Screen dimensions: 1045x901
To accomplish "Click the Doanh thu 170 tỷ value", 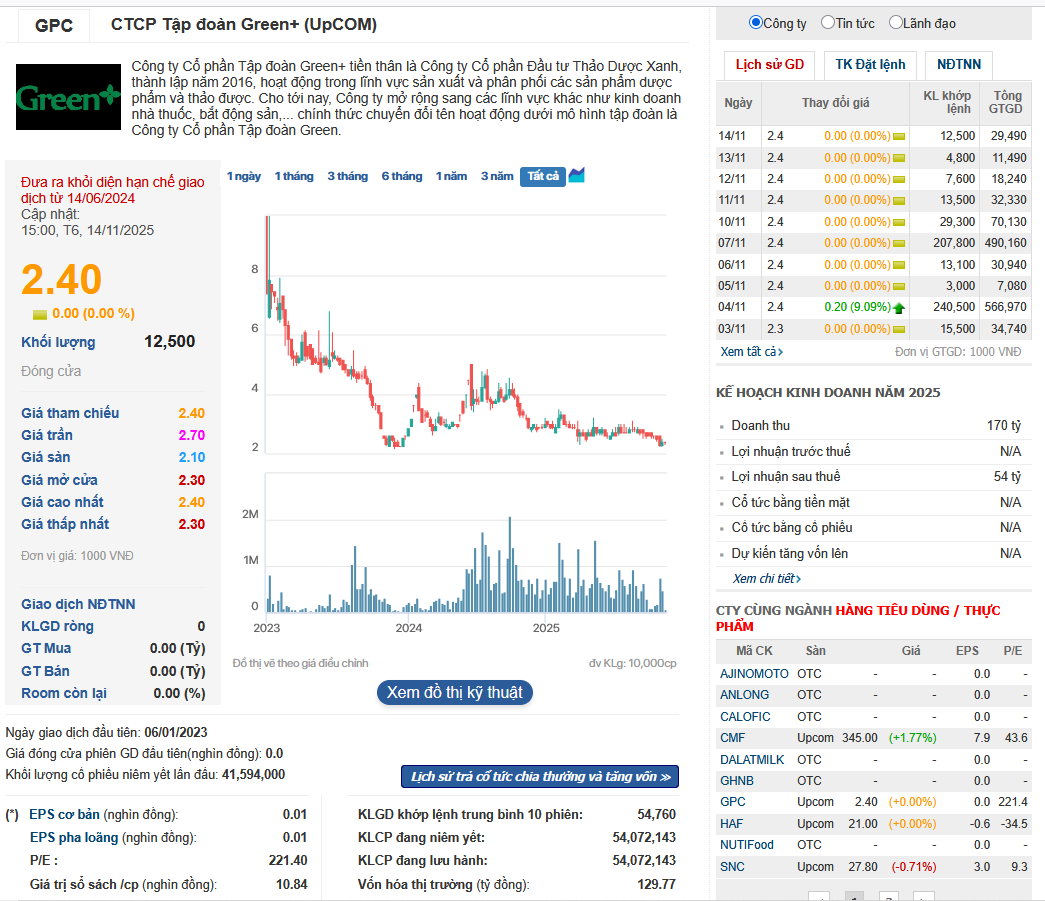I will (1004, 425).
